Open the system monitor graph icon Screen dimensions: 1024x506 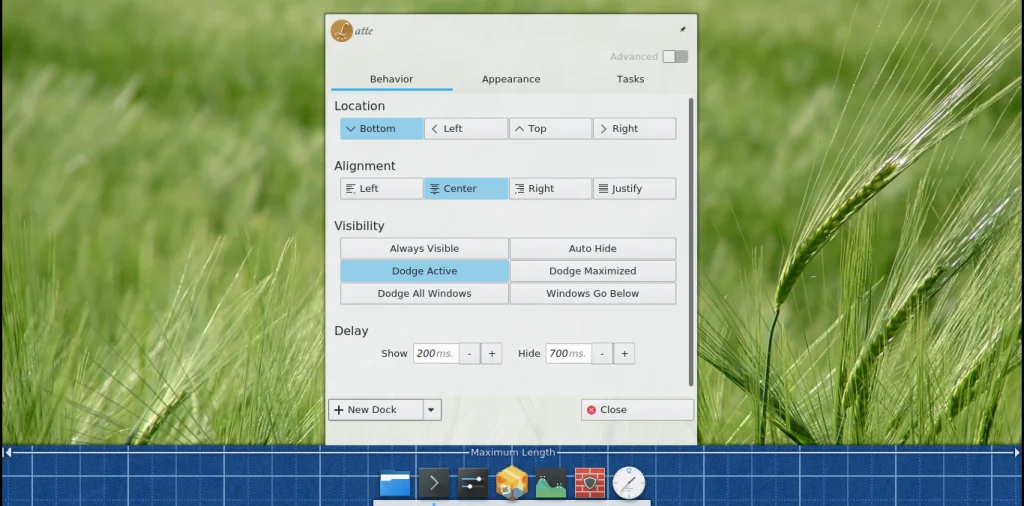[551, 483]
